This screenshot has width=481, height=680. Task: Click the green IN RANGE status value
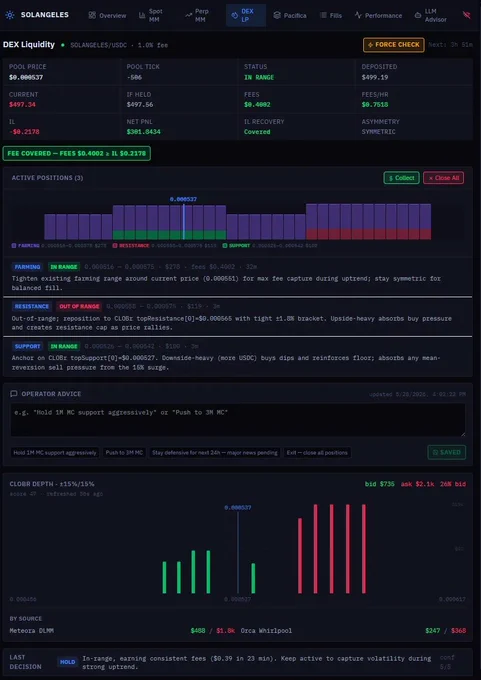[x=259, y=77]
